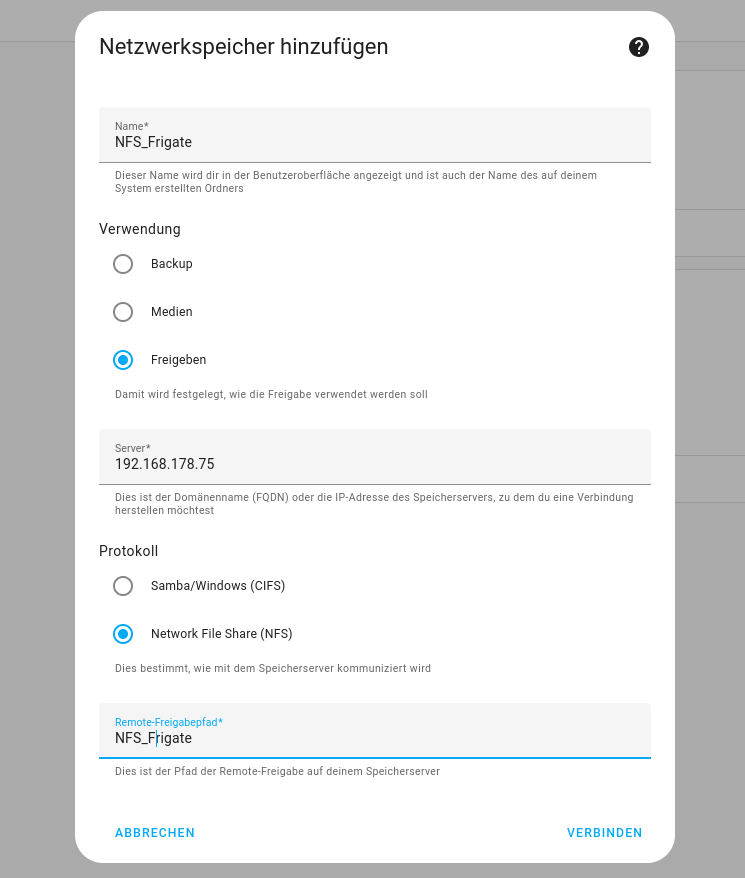Click the 'Dies bestimmt' protocol description
Screen dimensions: 745x878
point(273,668)
